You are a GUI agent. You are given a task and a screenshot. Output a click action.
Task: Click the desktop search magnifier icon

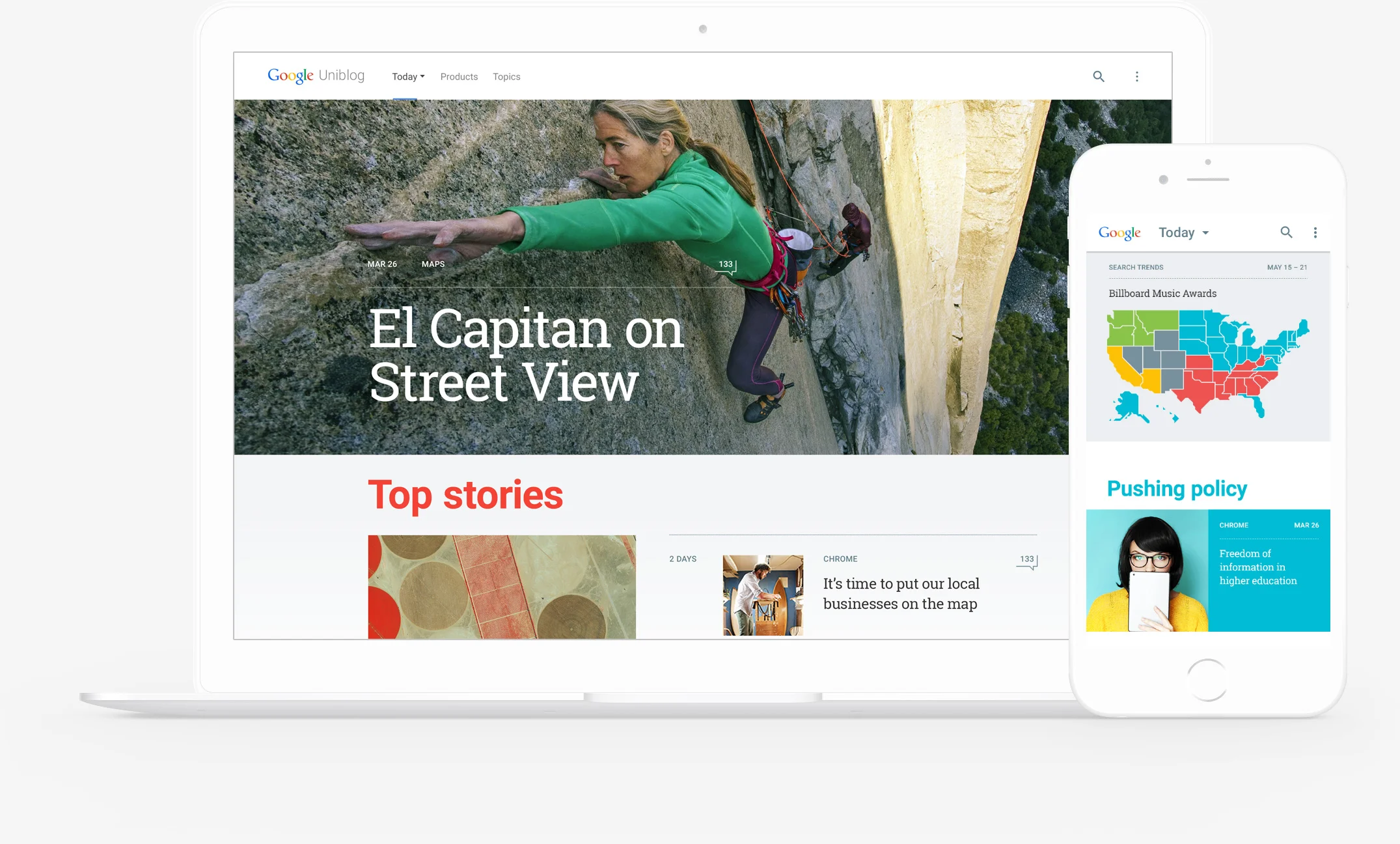point(1098,76)
